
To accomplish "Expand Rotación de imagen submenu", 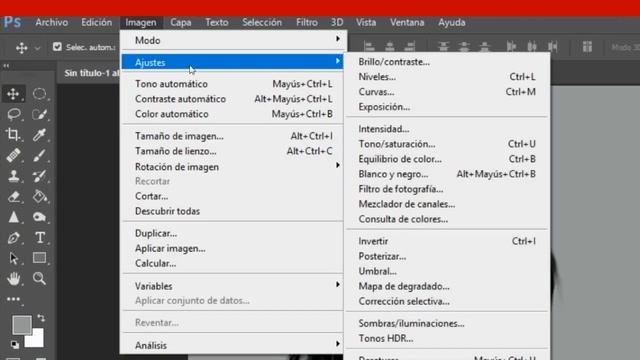I will point(233,167).
